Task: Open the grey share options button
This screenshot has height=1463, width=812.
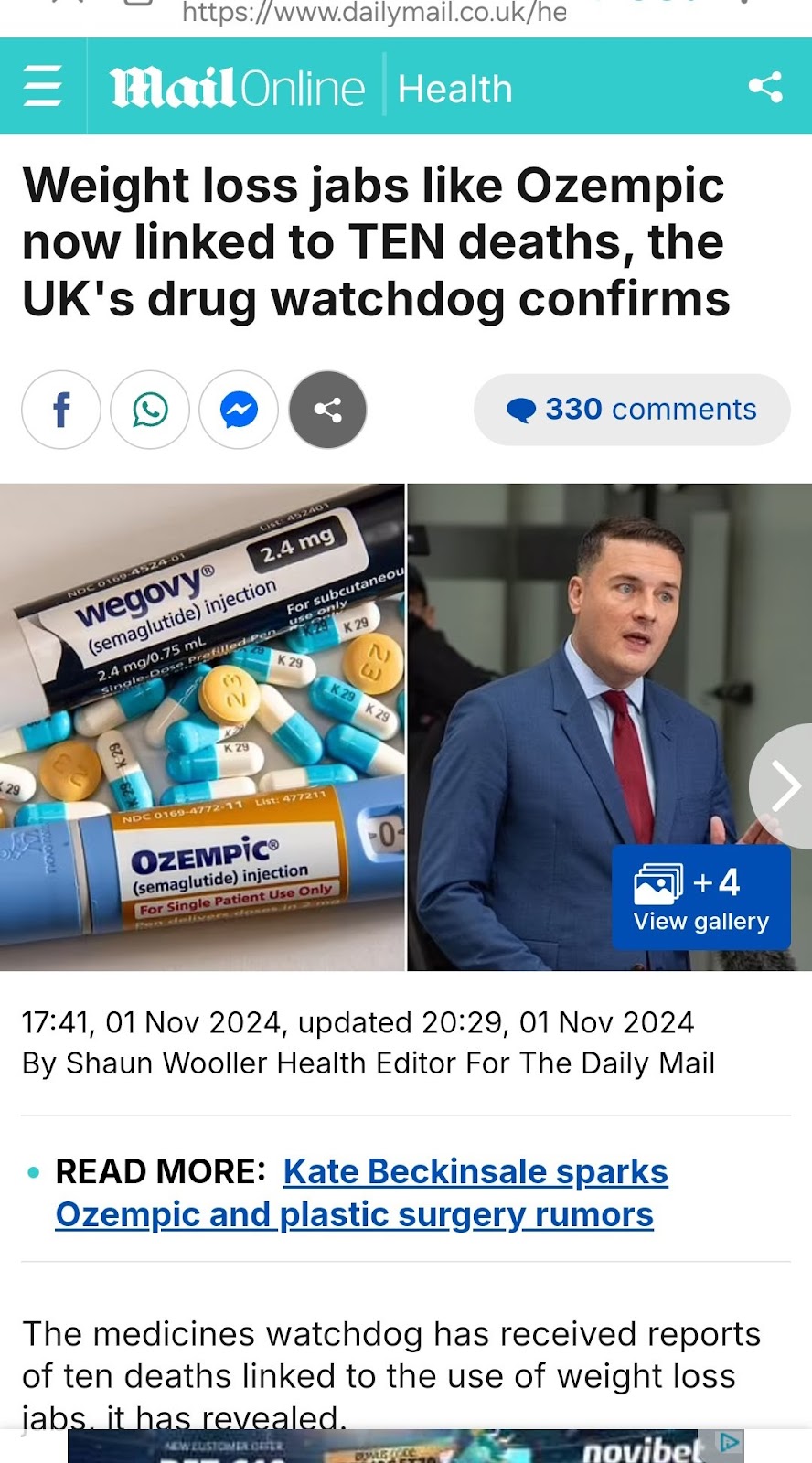Action: 327,410
